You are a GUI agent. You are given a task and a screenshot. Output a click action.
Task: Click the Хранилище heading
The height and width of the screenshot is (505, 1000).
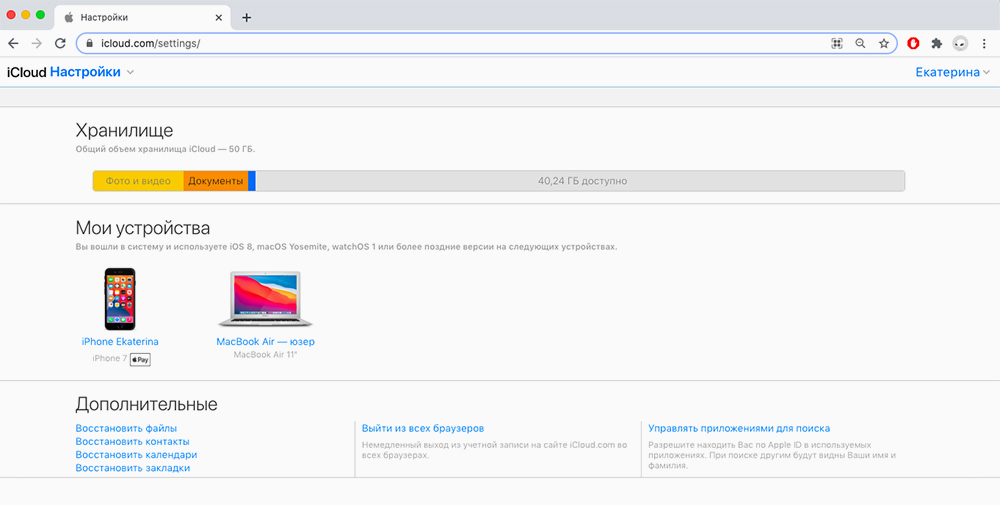tap(124, 131)
